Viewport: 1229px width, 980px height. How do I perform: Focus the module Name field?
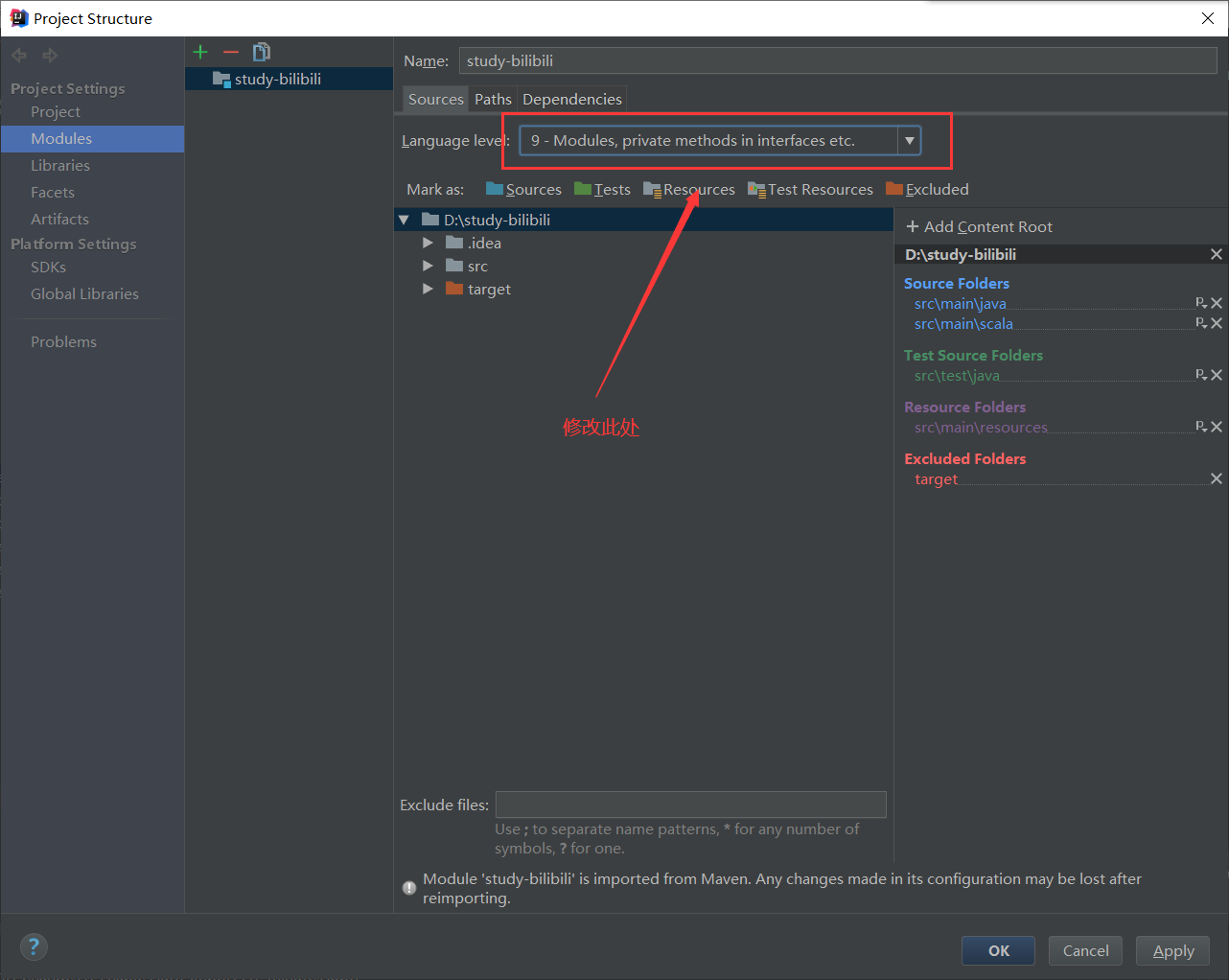coord(838,60)
